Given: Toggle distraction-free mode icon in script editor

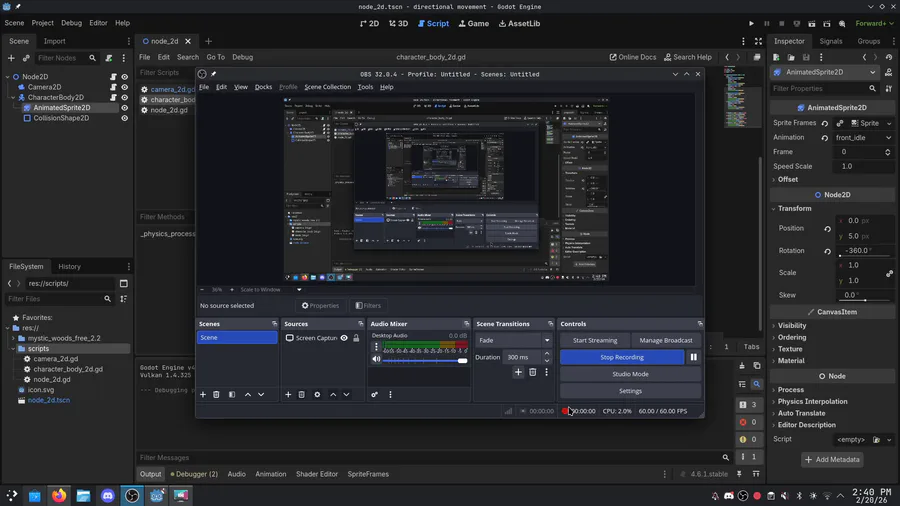Looking at the screenshot, I should (758, 41).
